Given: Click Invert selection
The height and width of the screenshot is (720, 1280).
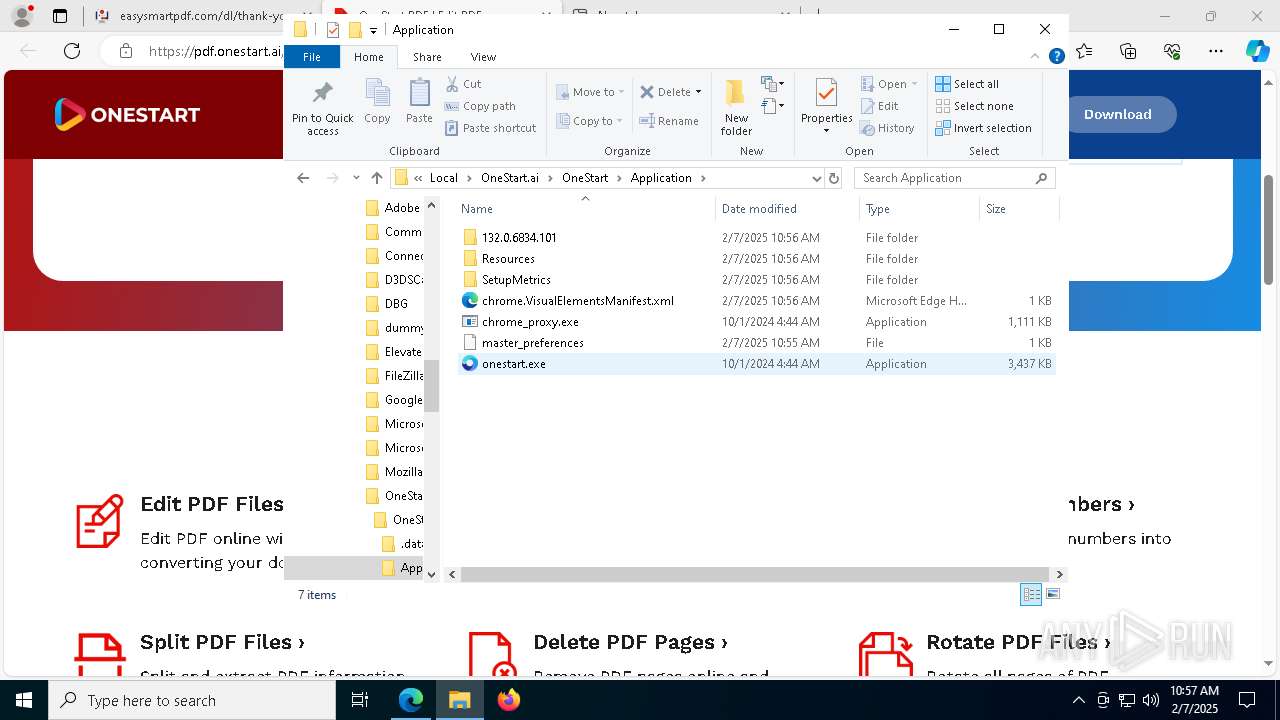Looking at the screenshot, I should (x=983, y=128).
